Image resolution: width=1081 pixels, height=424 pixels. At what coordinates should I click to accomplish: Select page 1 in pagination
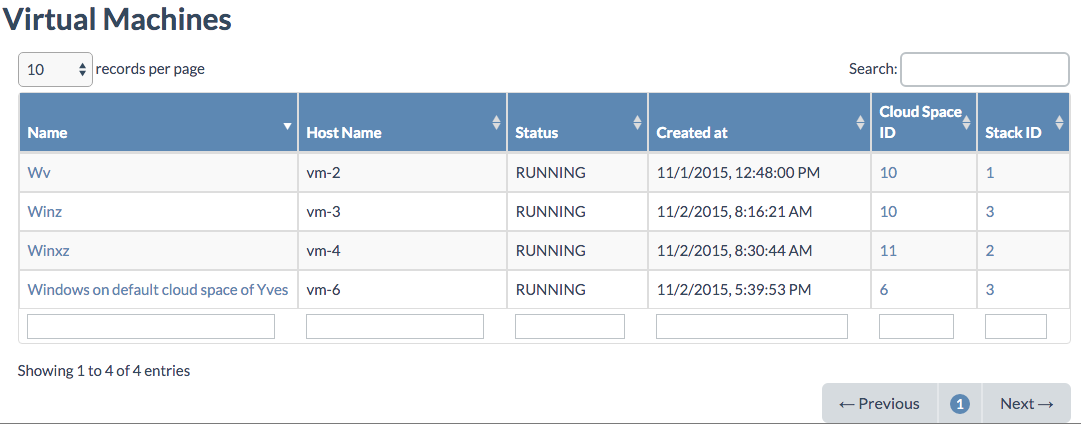(959, 403)
